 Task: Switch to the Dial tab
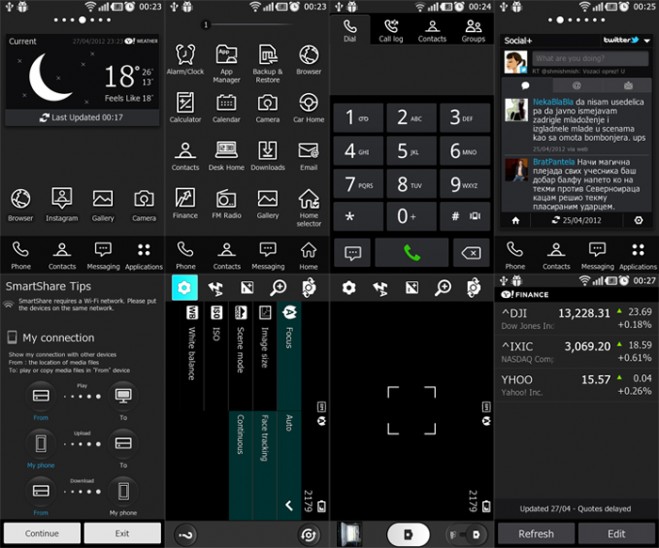point(350,31)
